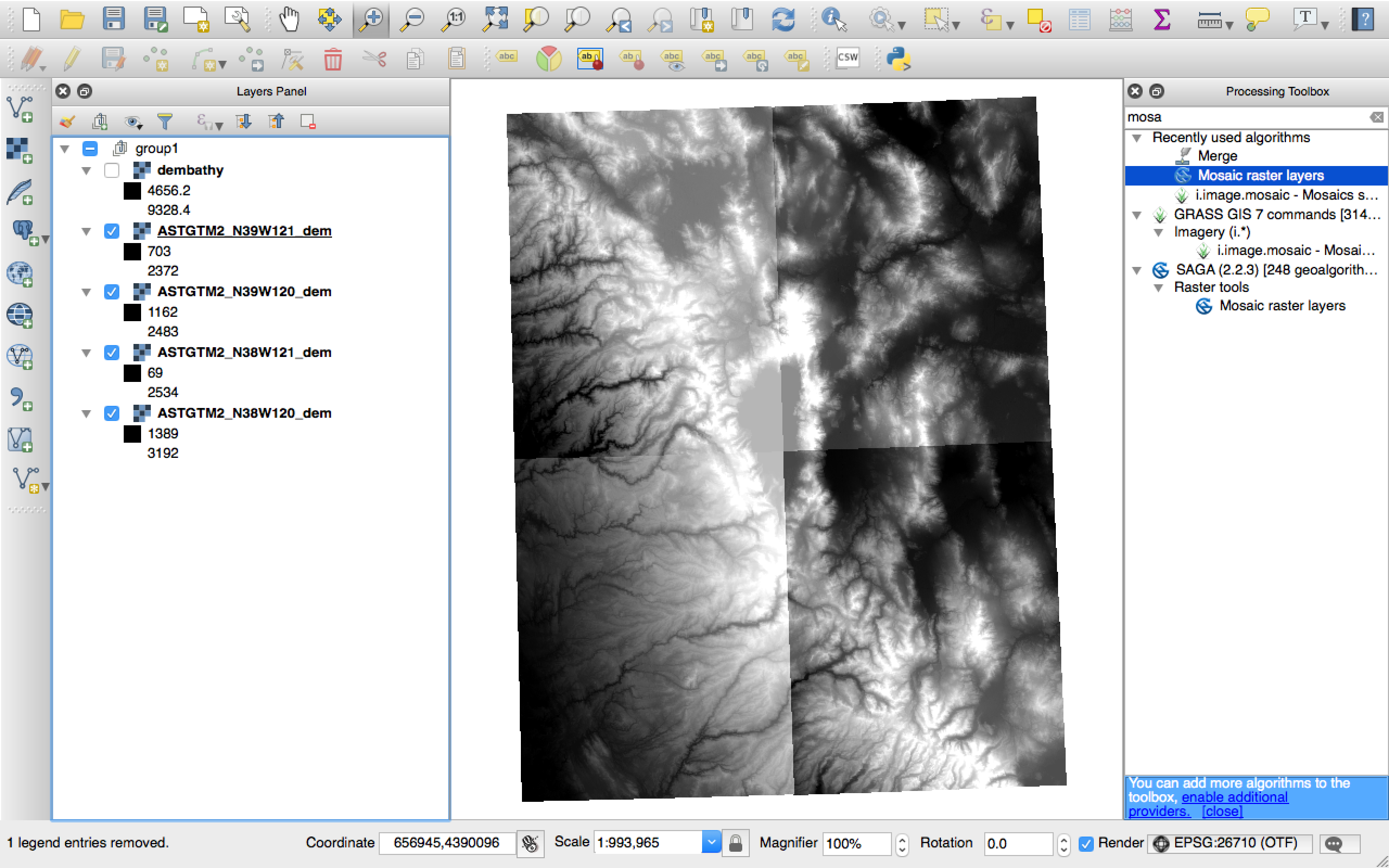Filter legend using the funnel icon
This screenshot has height=868, width=1389.
pos(165,121)
